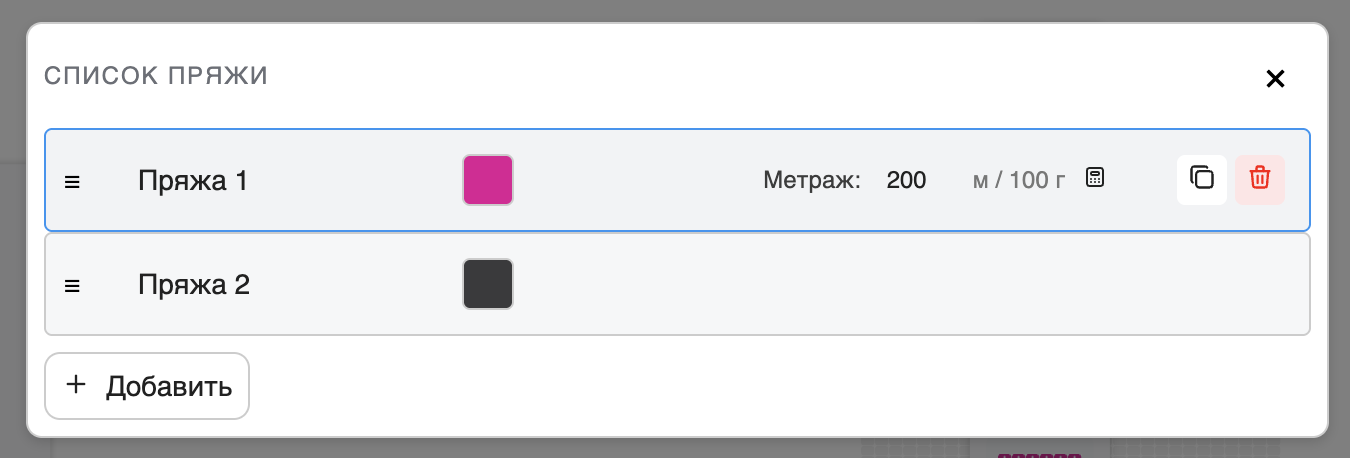Delete Пряжа 1 using the trash icon
Viewport: 1350px width, 458px height.
tap(1260, 180)
